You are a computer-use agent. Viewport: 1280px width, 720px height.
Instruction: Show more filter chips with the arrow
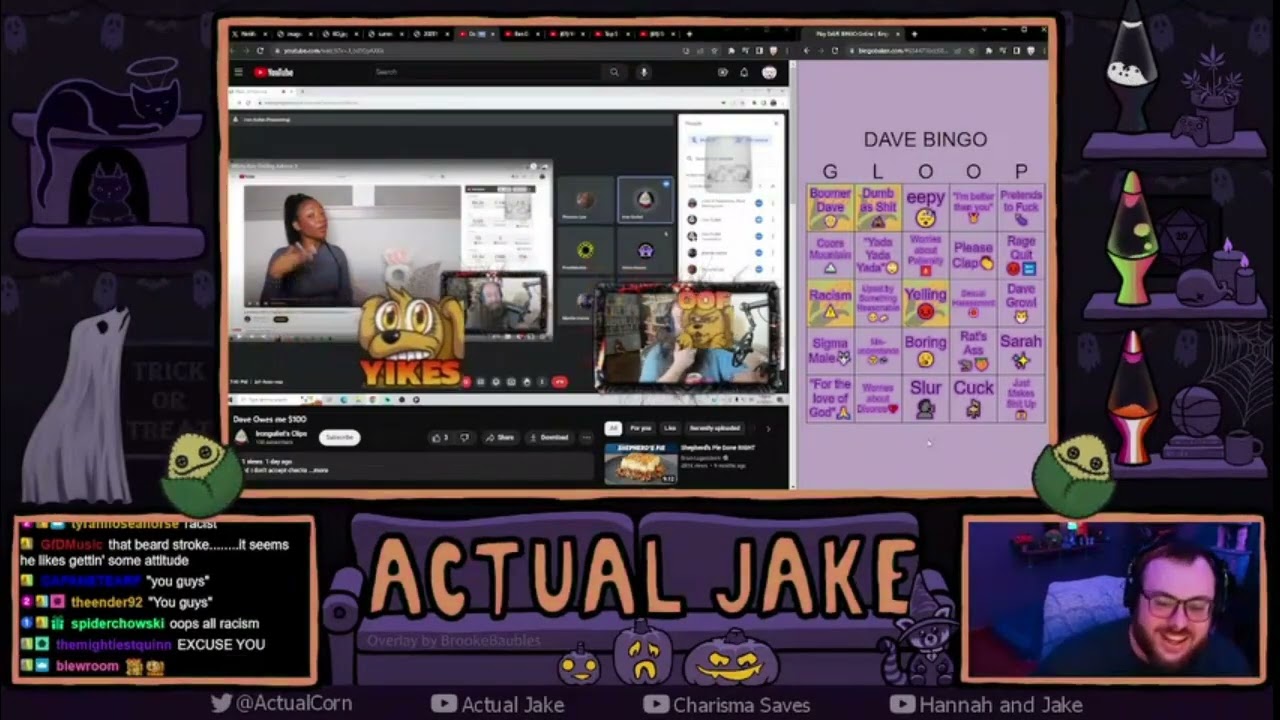[768, 428]
